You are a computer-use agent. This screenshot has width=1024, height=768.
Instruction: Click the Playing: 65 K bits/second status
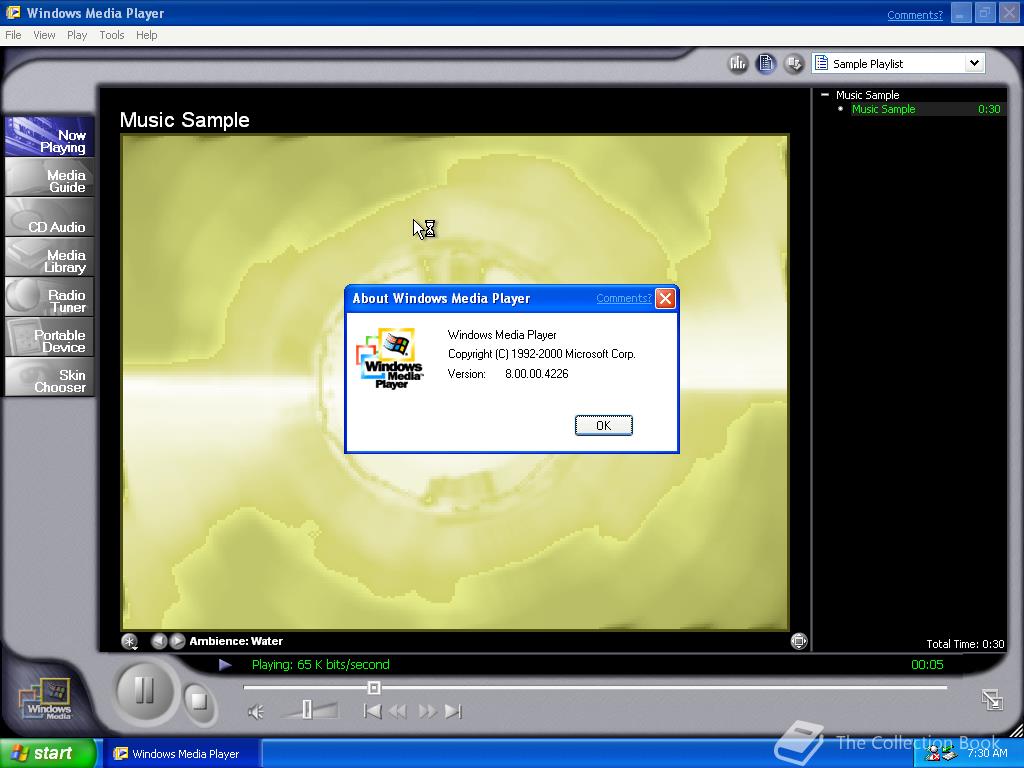coord(321,665)
